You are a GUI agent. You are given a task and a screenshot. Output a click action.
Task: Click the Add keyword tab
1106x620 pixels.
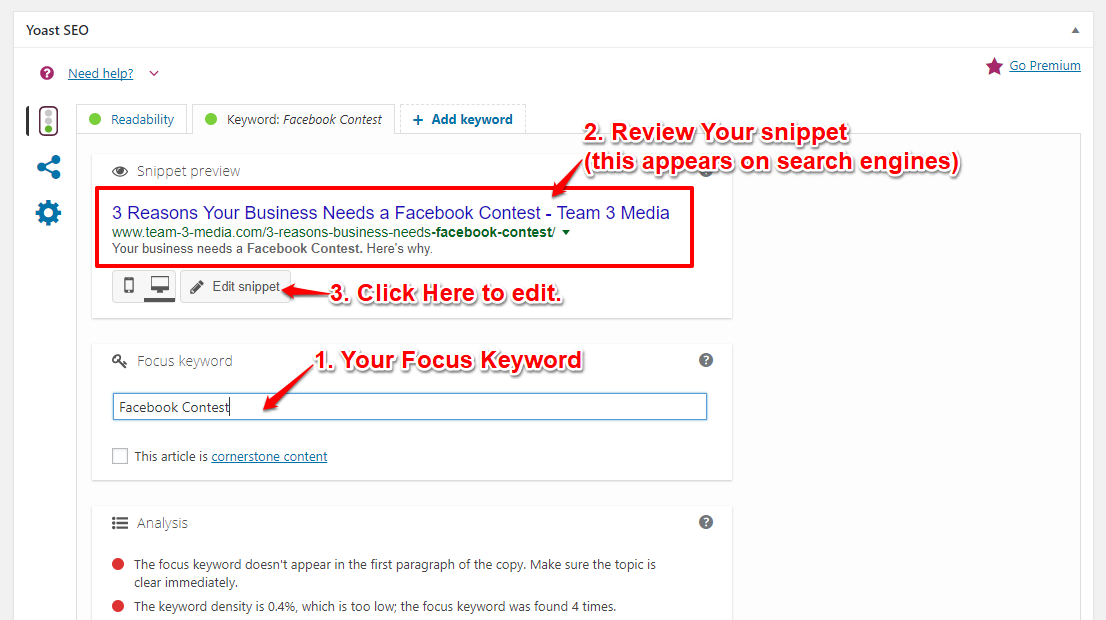tap(463, 119)
